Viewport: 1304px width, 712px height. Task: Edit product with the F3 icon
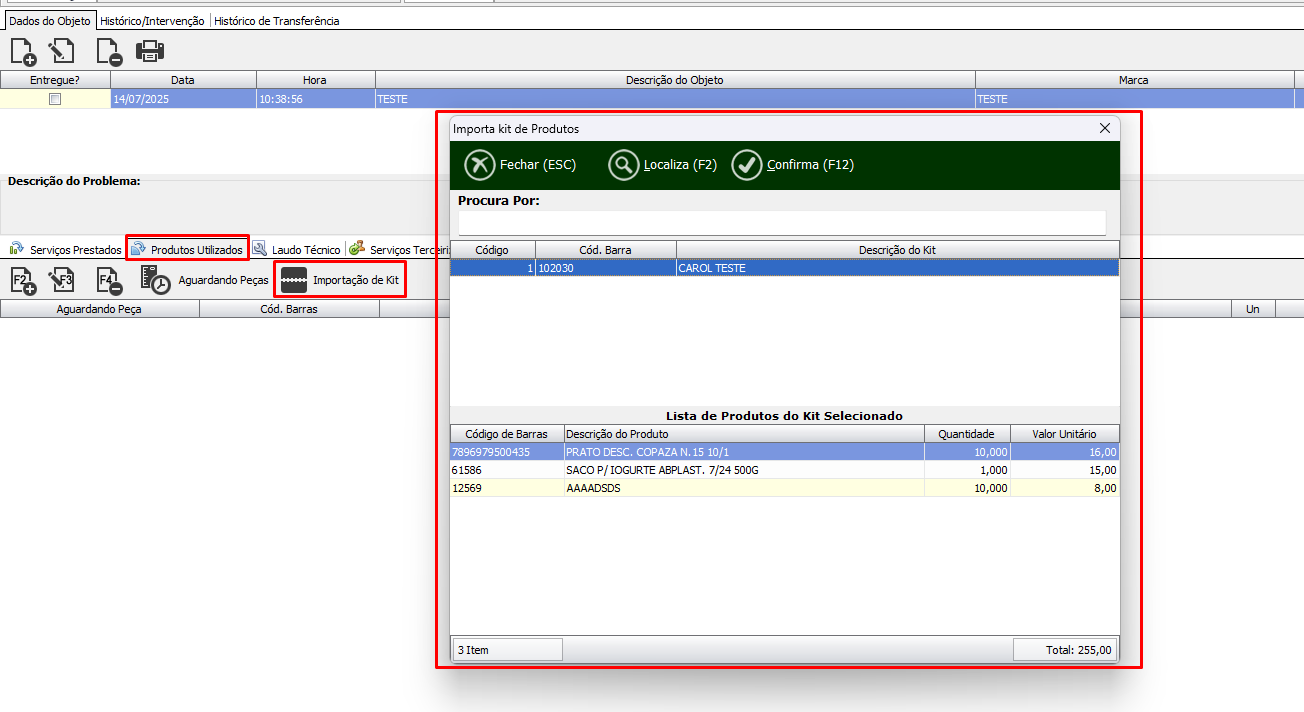click(x=63, y=281)
